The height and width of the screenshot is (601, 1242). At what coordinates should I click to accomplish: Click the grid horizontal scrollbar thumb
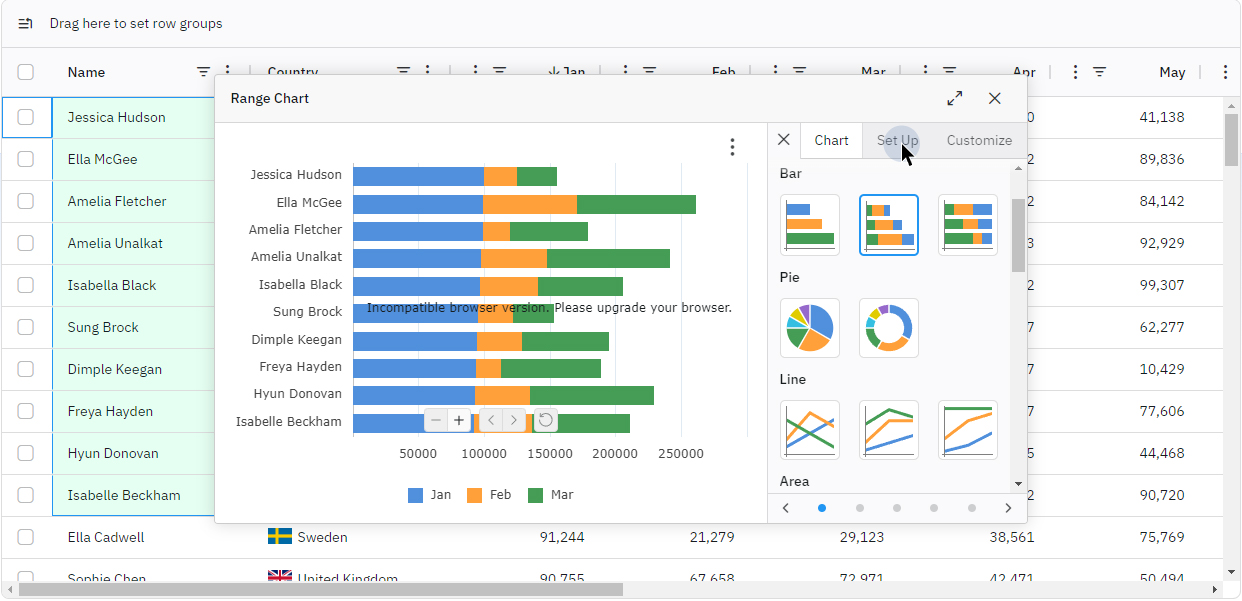click(320, 590)
